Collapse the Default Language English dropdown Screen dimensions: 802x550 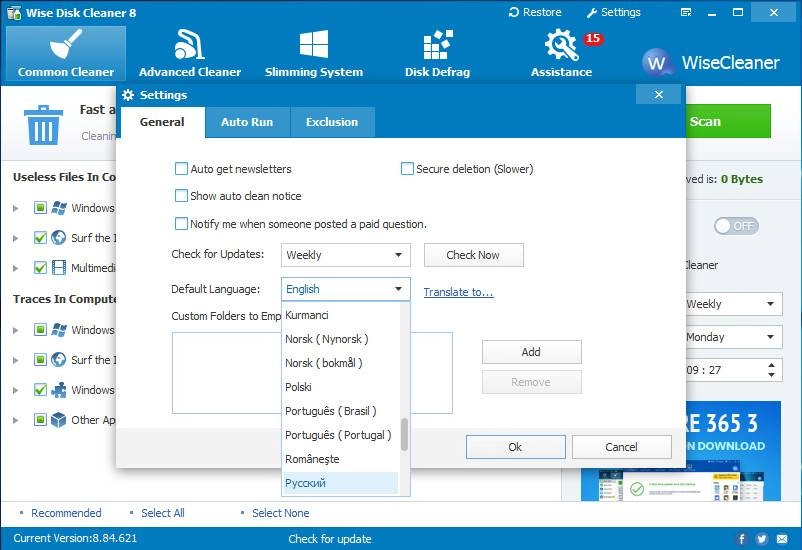point(346,289)
